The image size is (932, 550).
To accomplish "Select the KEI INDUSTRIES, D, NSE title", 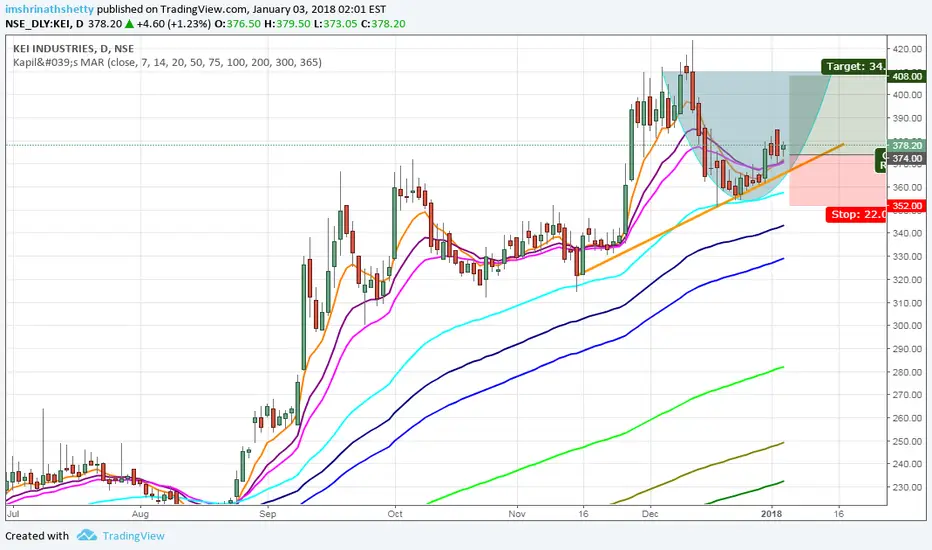I will click(x=74, y=49).
